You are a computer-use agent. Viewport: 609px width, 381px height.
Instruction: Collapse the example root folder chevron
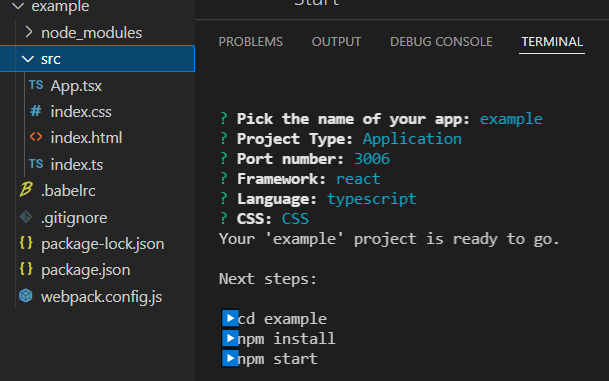tap(18, 5)
